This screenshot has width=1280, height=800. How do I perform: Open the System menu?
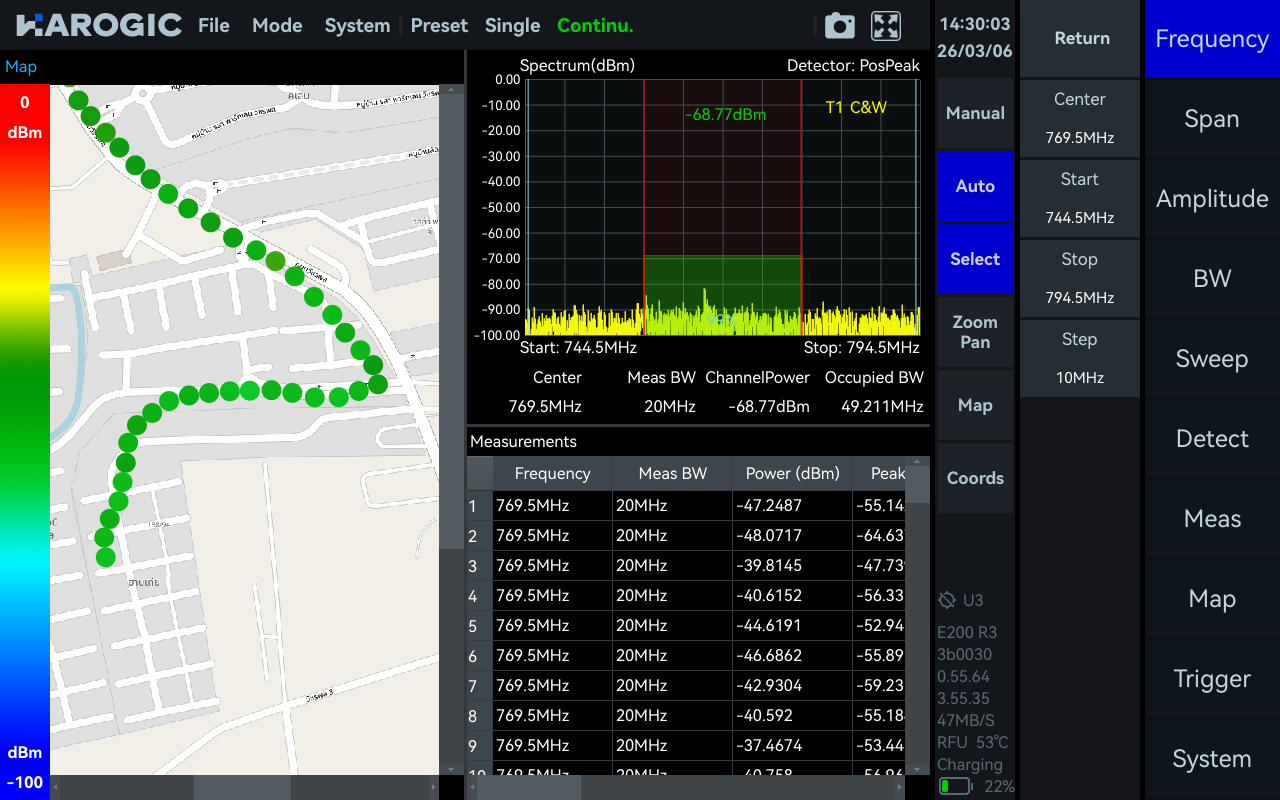coord(357,26)
